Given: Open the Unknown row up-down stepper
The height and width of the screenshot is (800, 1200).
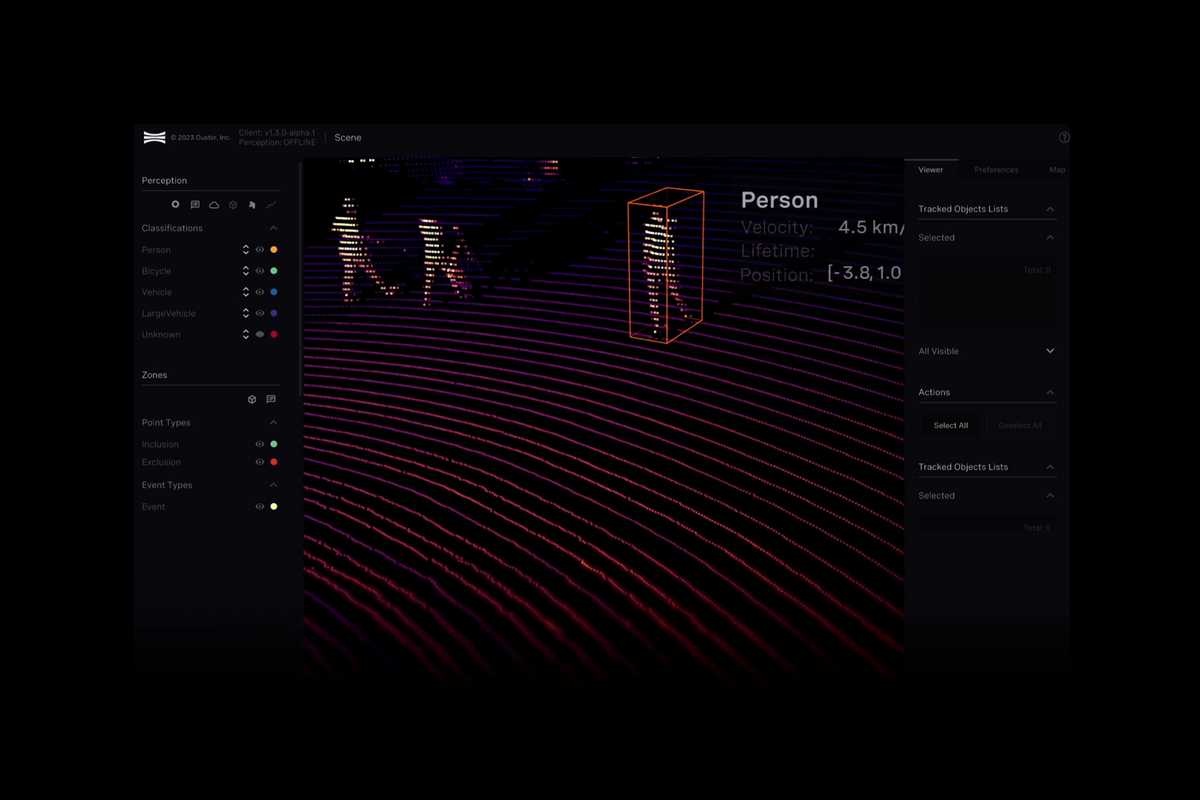Looking at the screenshot, I should pyautogui.click(x=246, y=334).
